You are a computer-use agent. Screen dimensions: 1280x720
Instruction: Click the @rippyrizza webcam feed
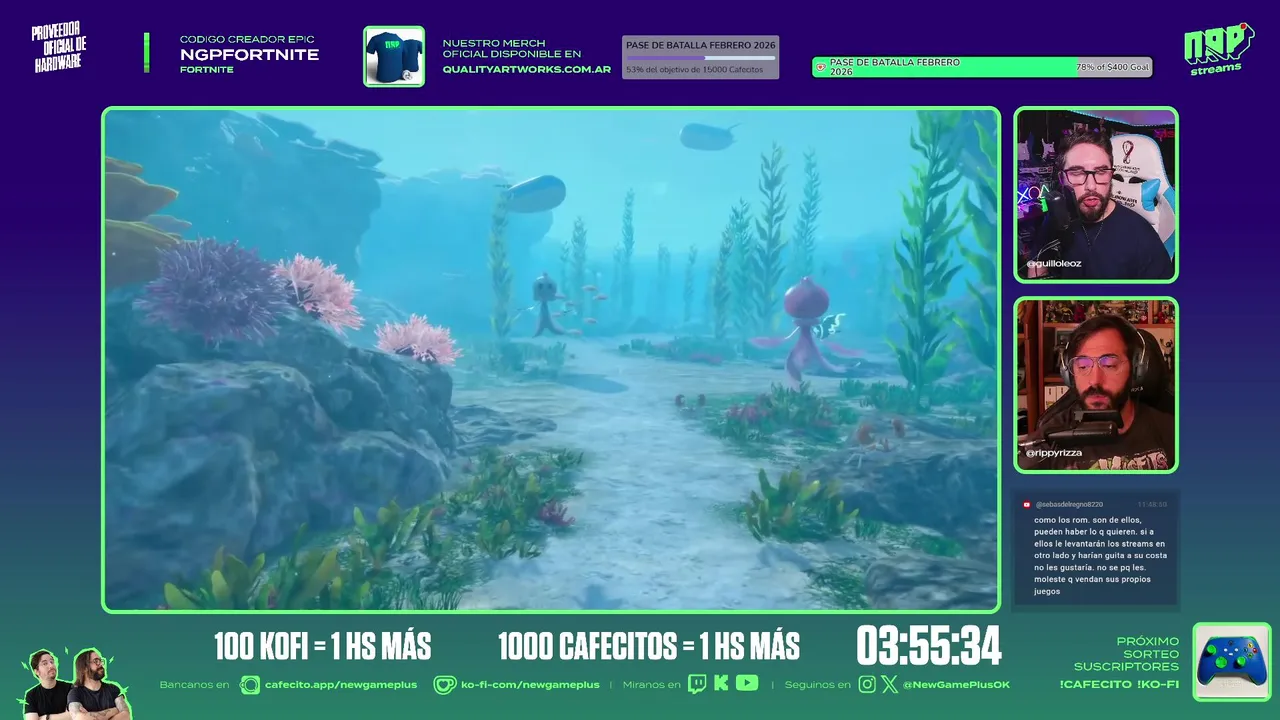pyautogui.click(x=1096, y=385)
